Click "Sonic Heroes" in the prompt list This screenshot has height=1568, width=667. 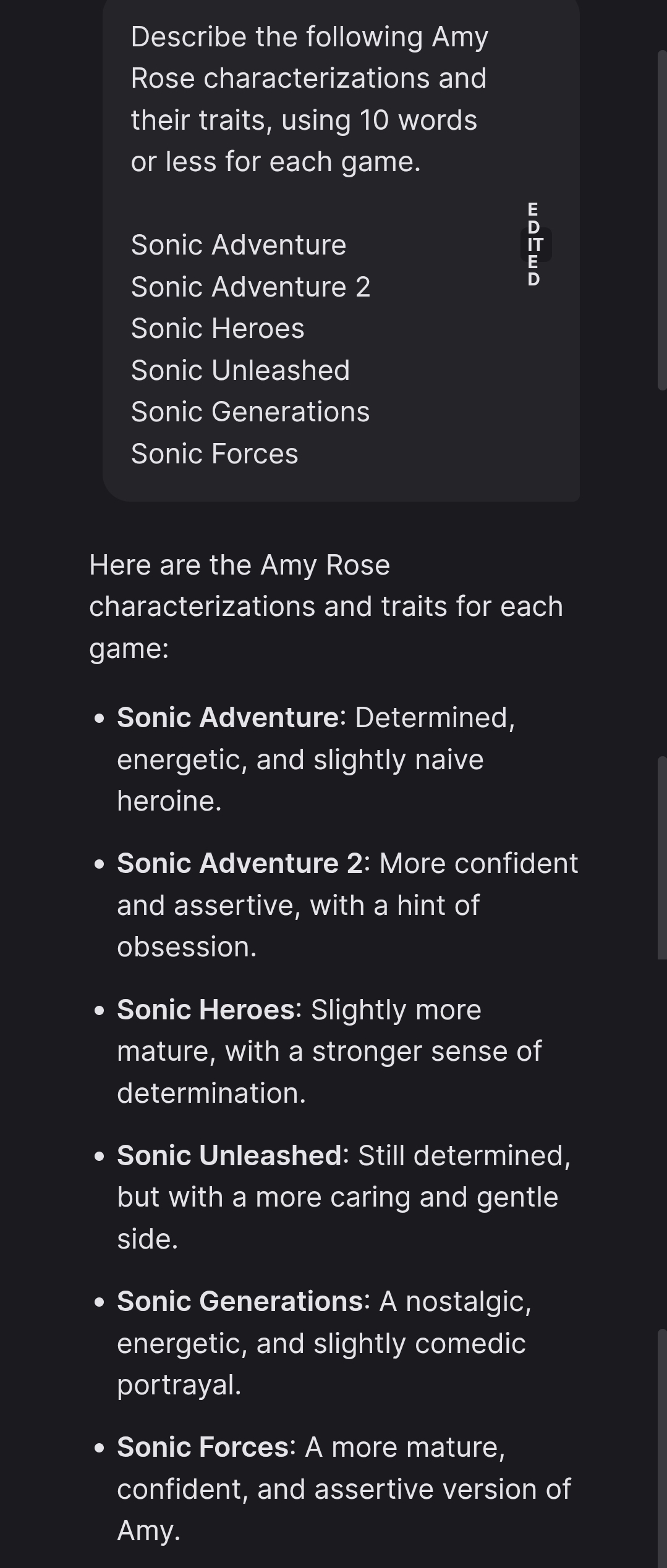click(x=218, y=328)
